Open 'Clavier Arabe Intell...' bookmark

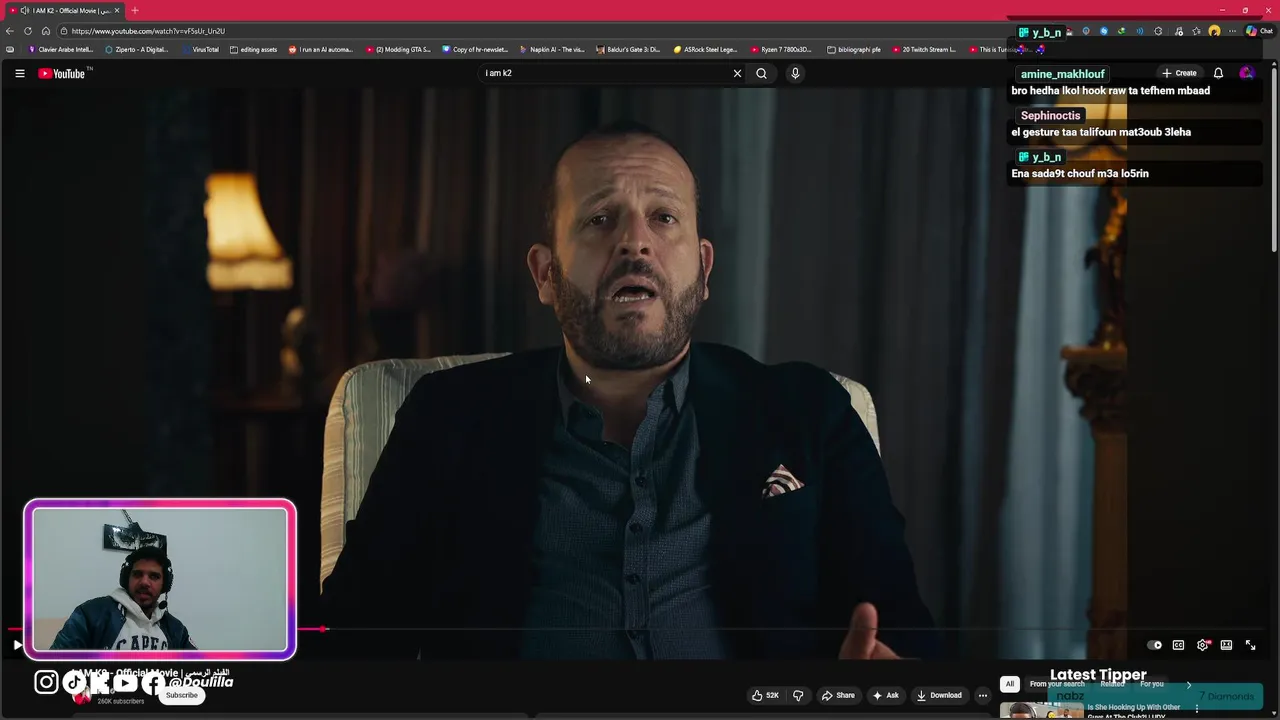click(61, 49)
